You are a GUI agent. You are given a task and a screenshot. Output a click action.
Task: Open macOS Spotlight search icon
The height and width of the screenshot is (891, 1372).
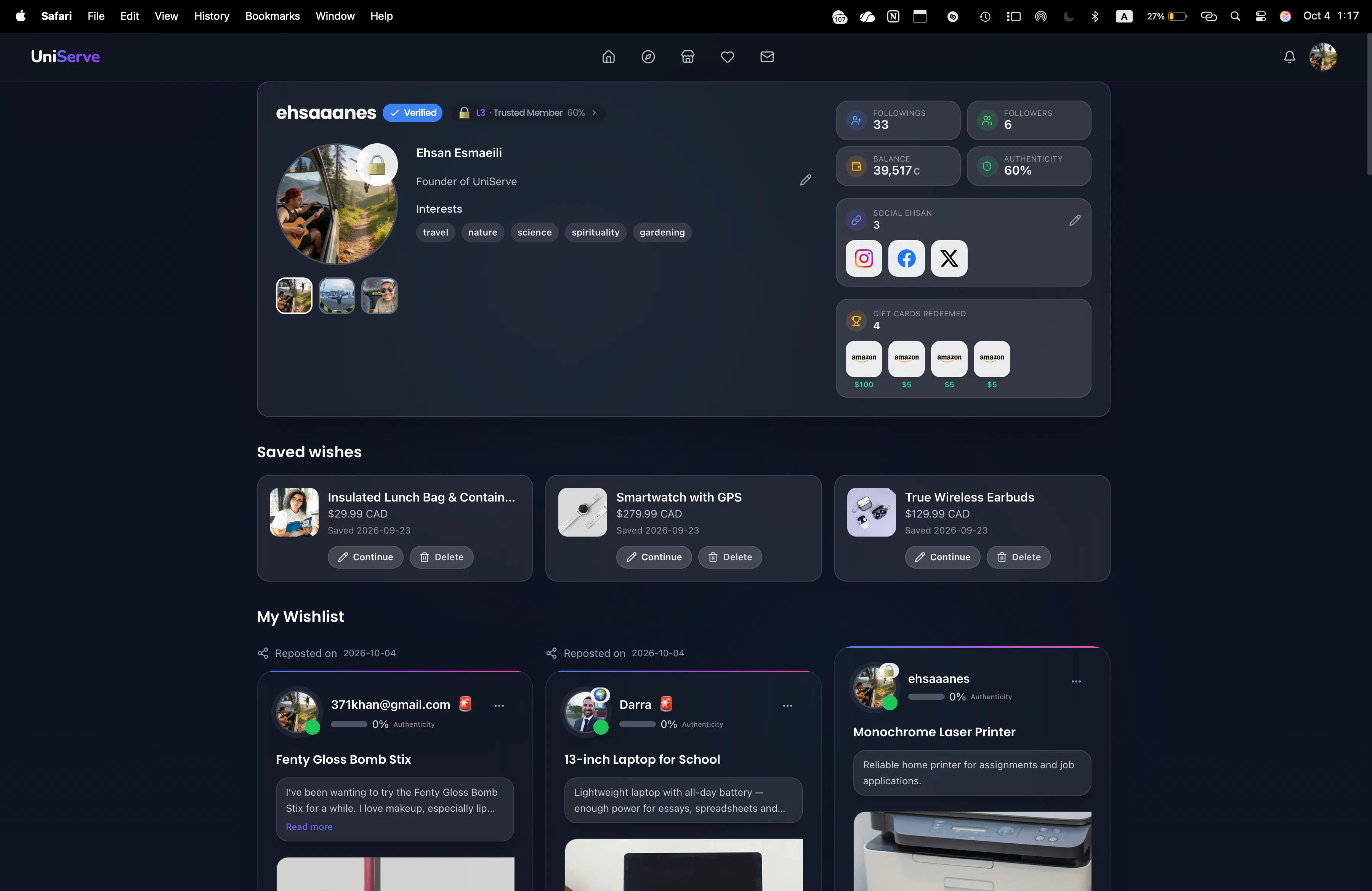1235,16
